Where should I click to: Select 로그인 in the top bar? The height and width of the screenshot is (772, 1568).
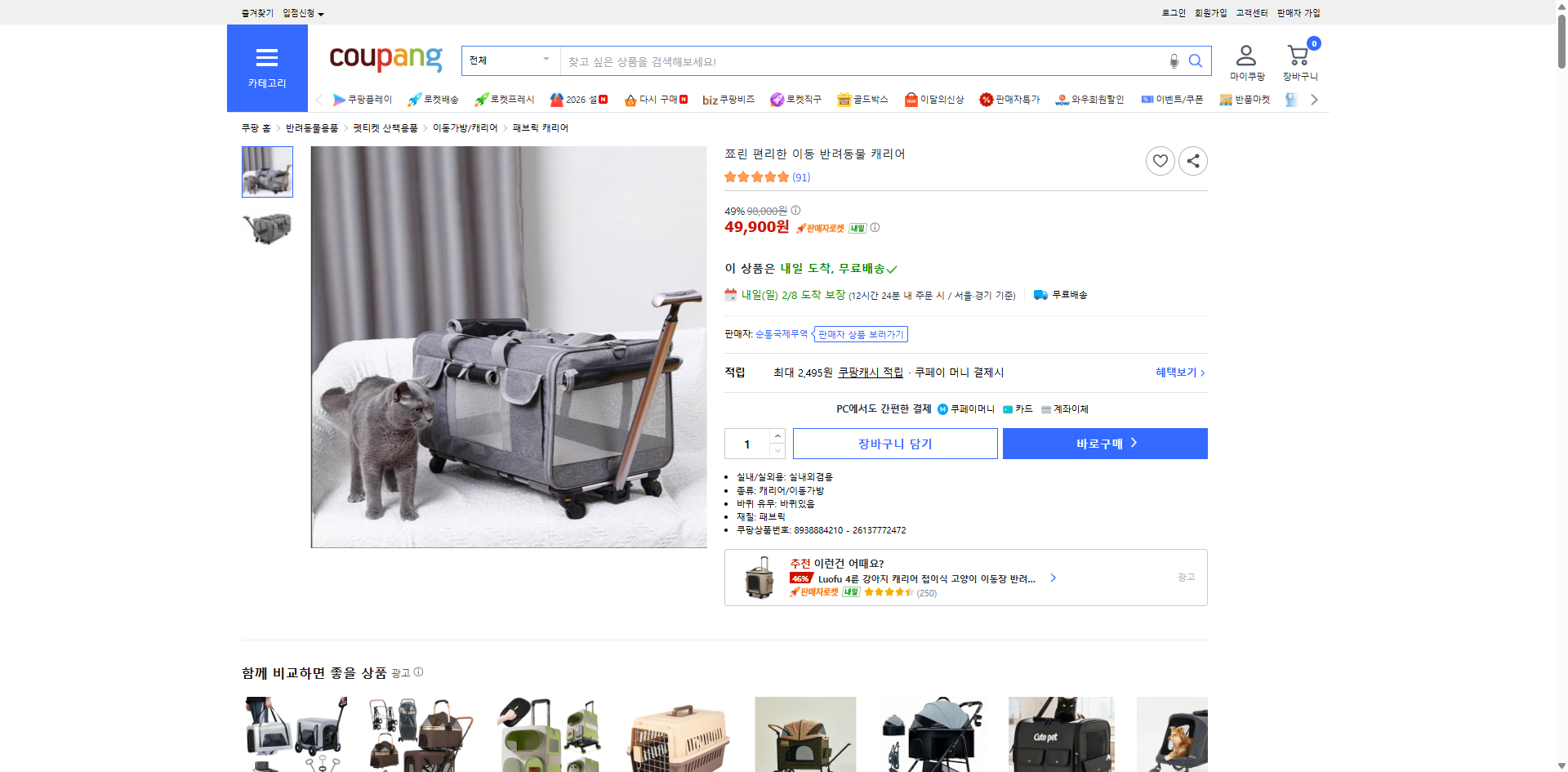(x=1173, y=12)
